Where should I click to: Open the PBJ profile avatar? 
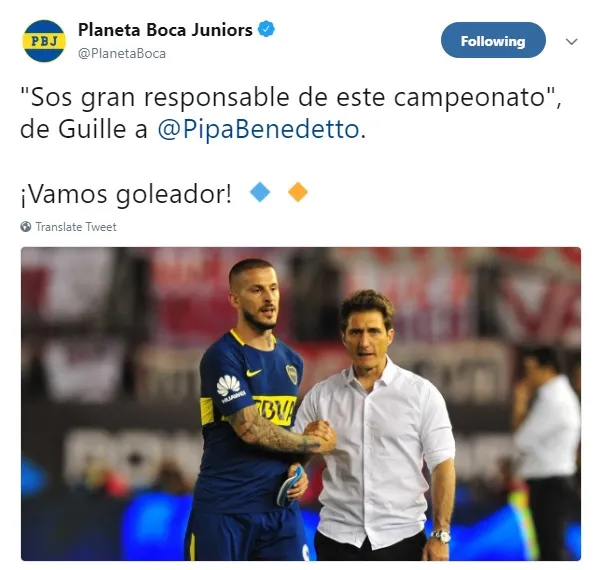pos(44,41)
